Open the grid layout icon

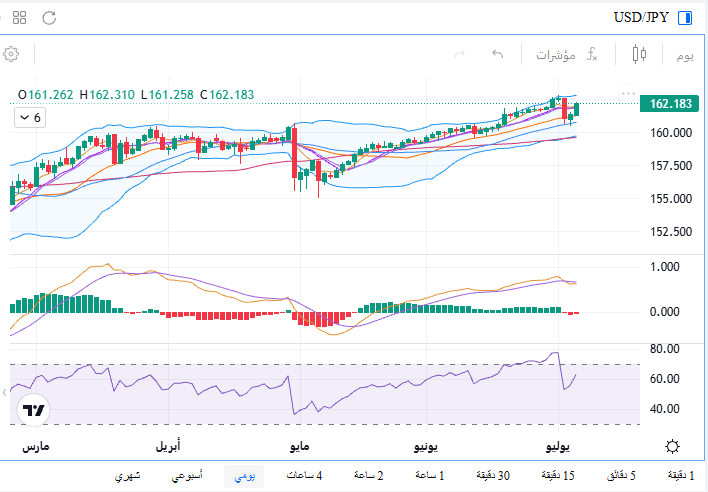19,18
